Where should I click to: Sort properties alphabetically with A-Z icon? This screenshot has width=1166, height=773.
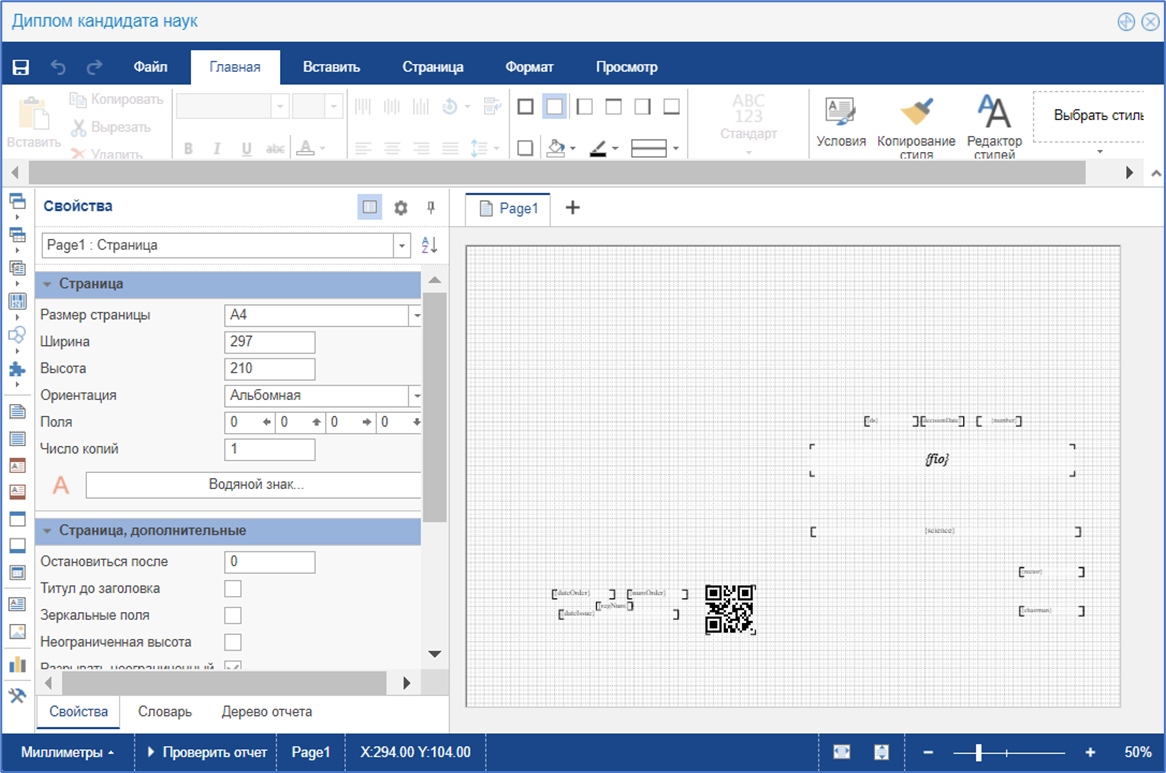[429, 245]
